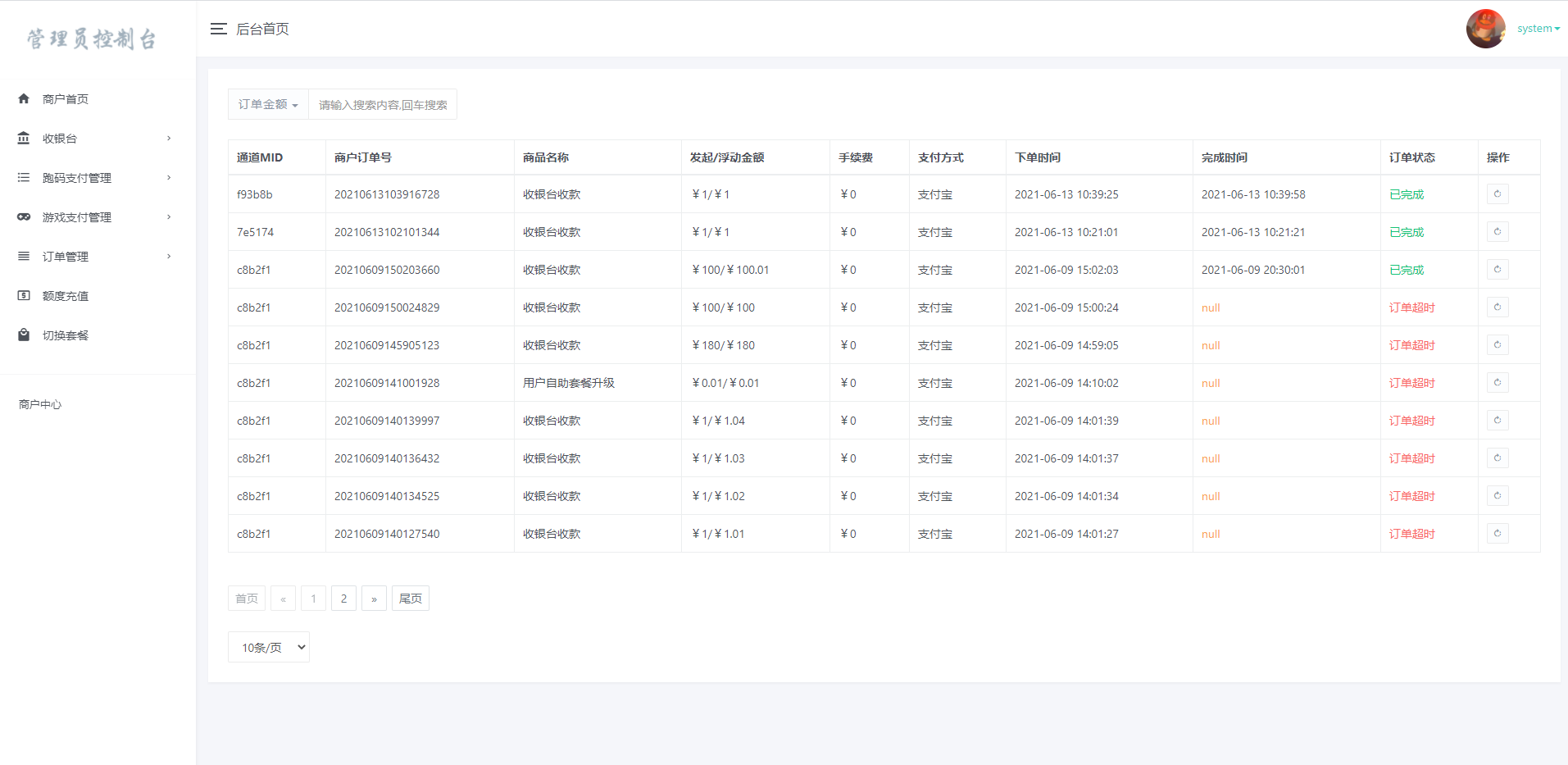Click refresh icon for order 20210609150203660
The width and height of the screenshot is (1568, 765).
click(1498, 270)
